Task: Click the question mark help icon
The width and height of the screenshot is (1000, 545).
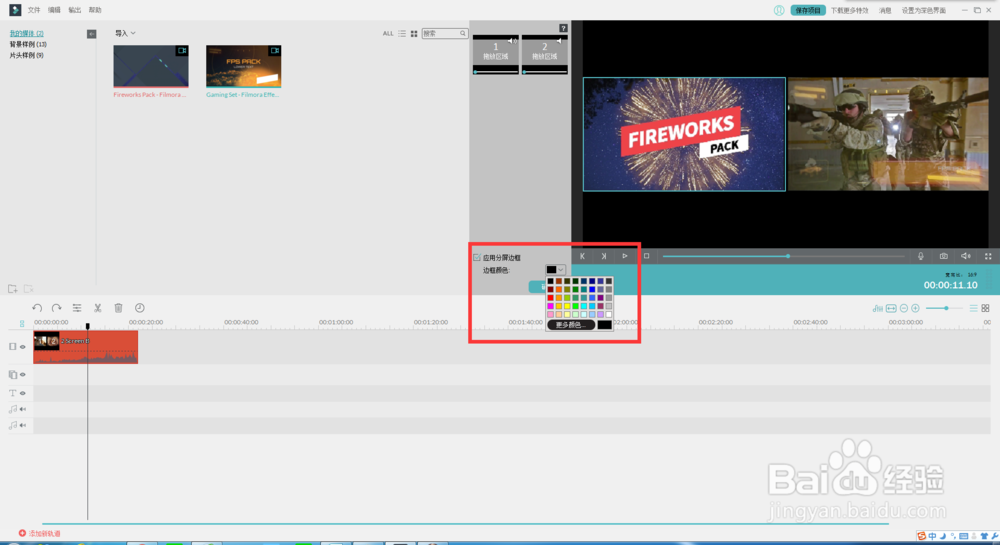Action: 563,28
